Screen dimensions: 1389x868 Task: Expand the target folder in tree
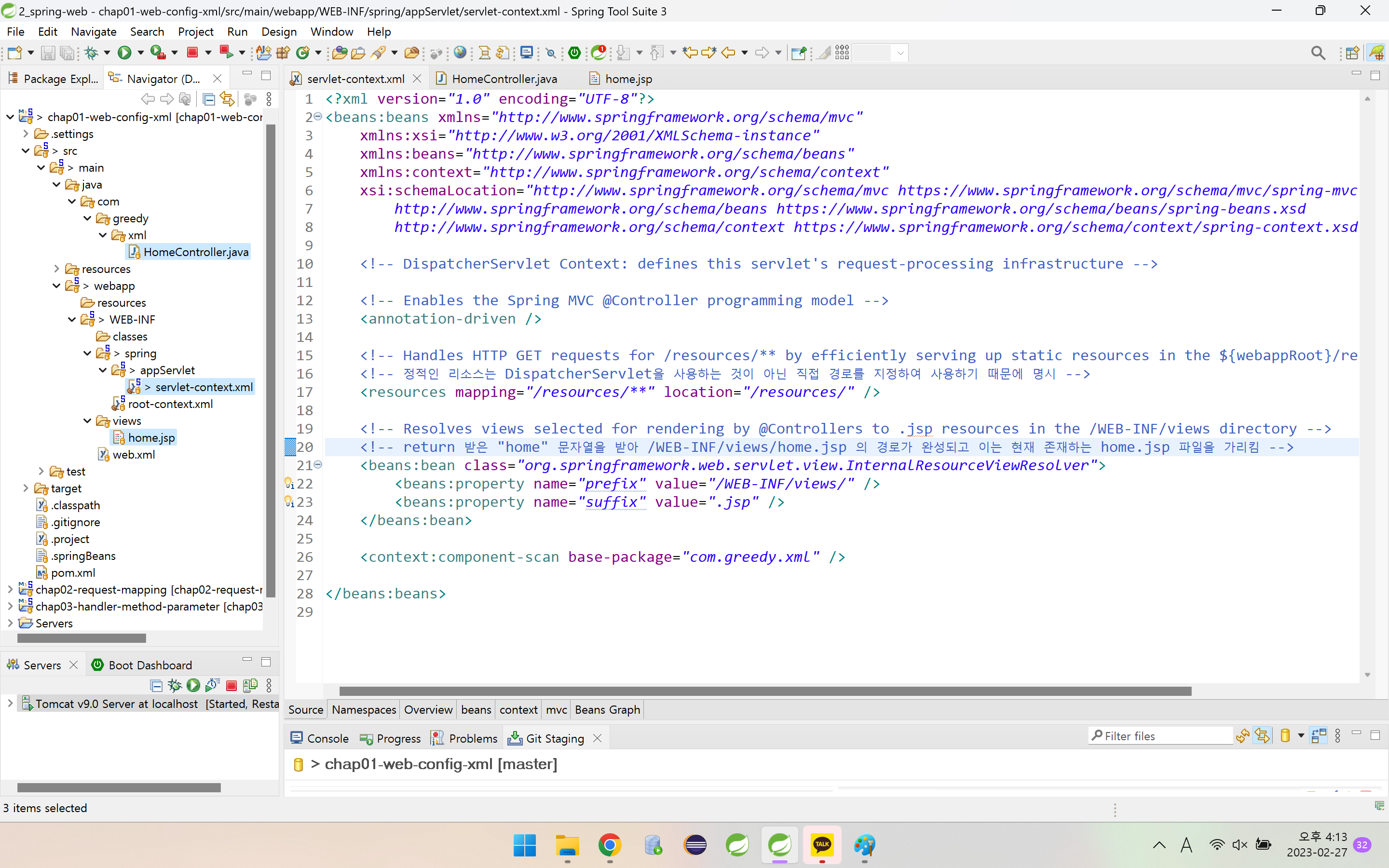coord(25,488)
